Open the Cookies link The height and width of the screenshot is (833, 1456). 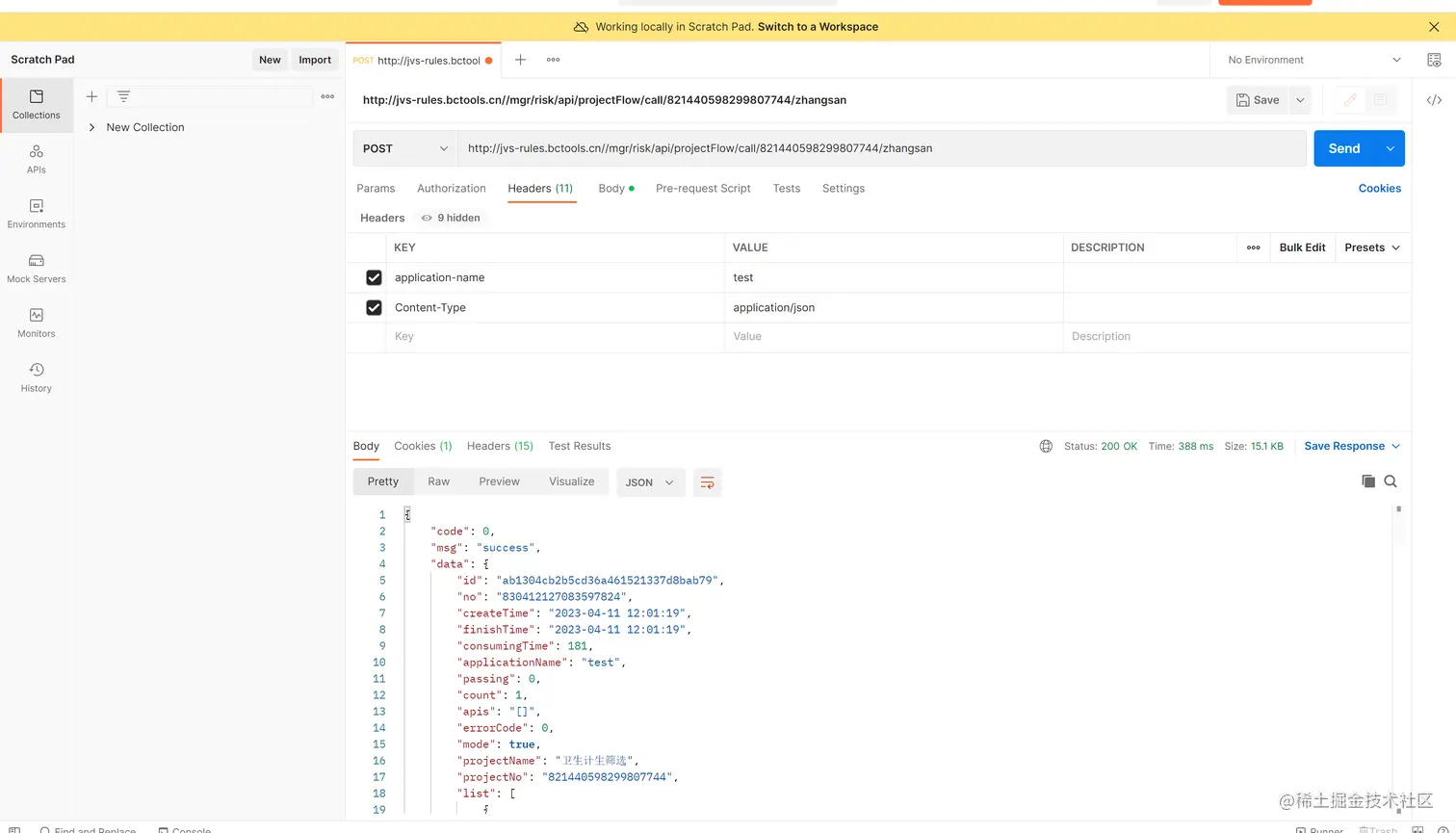point(1379,189)
